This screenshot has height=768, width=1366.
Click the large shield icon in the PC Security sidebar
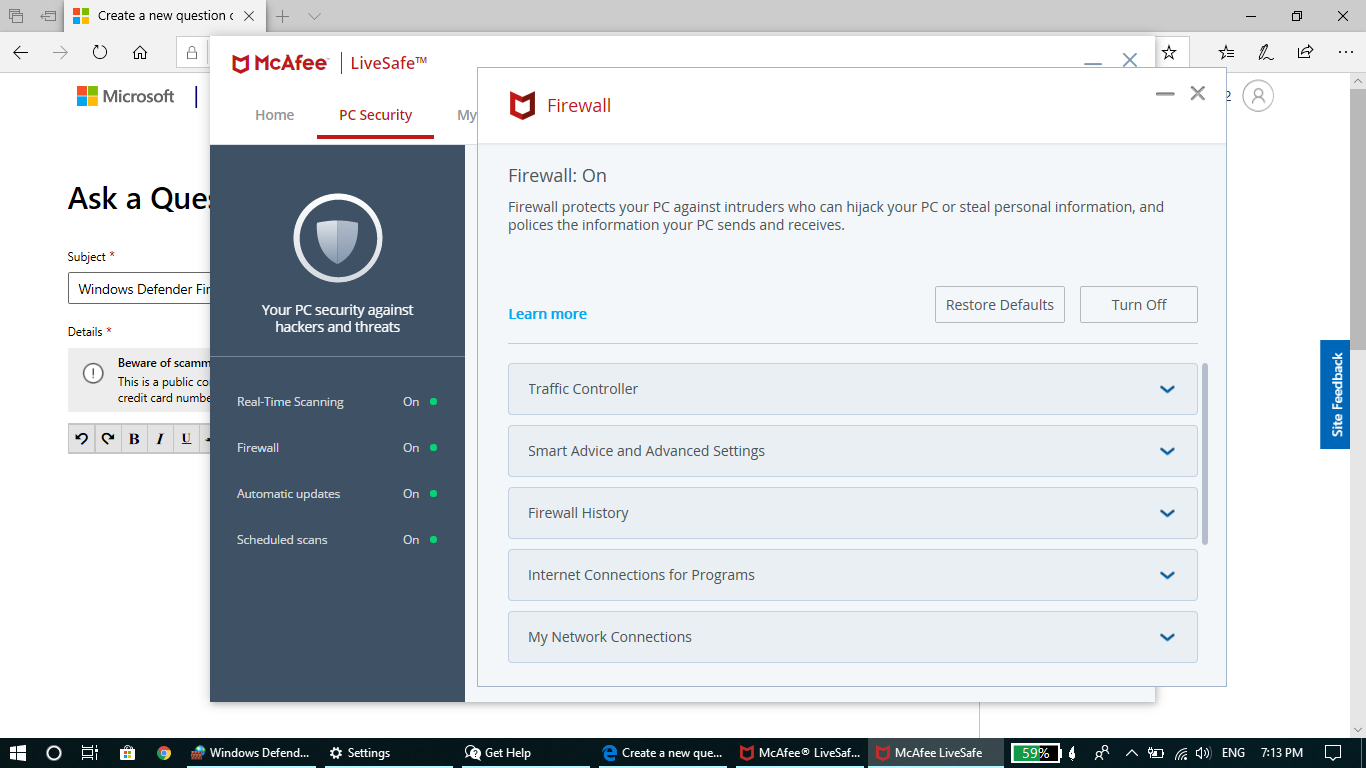(x=338, y=238)
